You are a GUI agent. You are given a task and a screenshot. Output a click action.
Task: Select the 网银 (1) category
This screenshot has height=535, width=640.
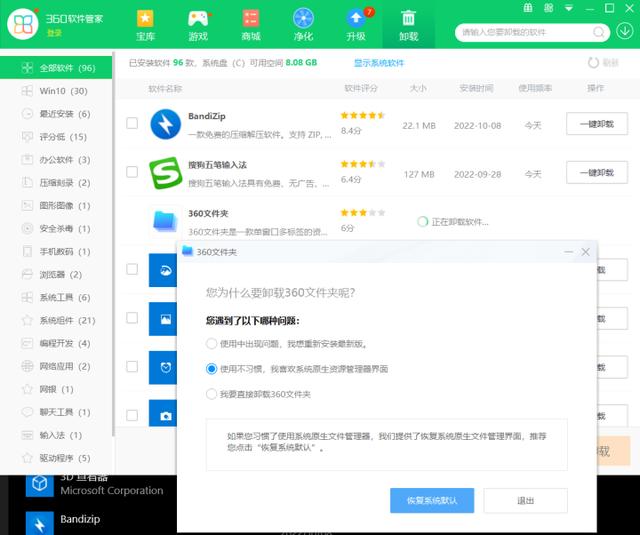[56, 389]
